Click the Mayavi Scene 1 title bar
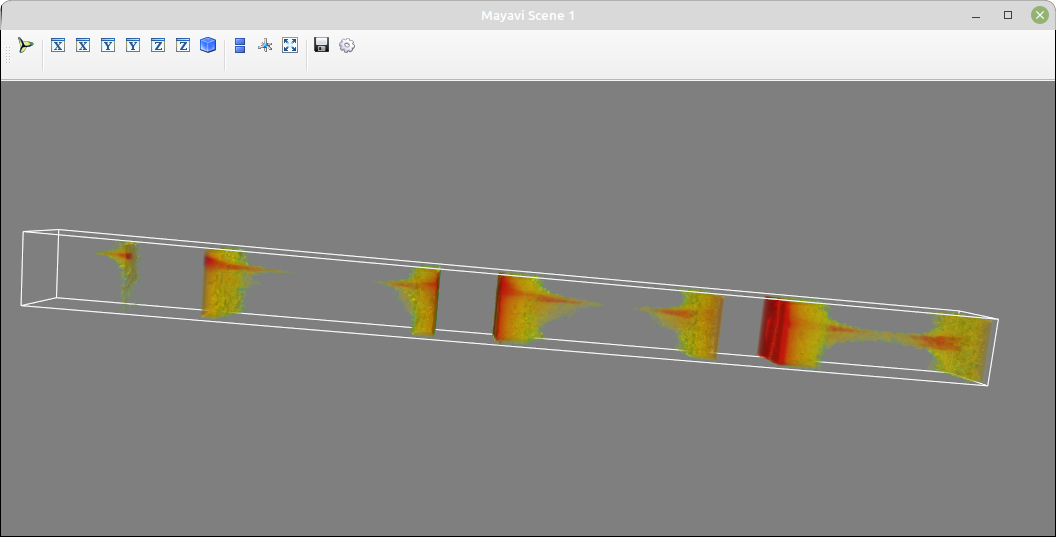 pos(528,15)
